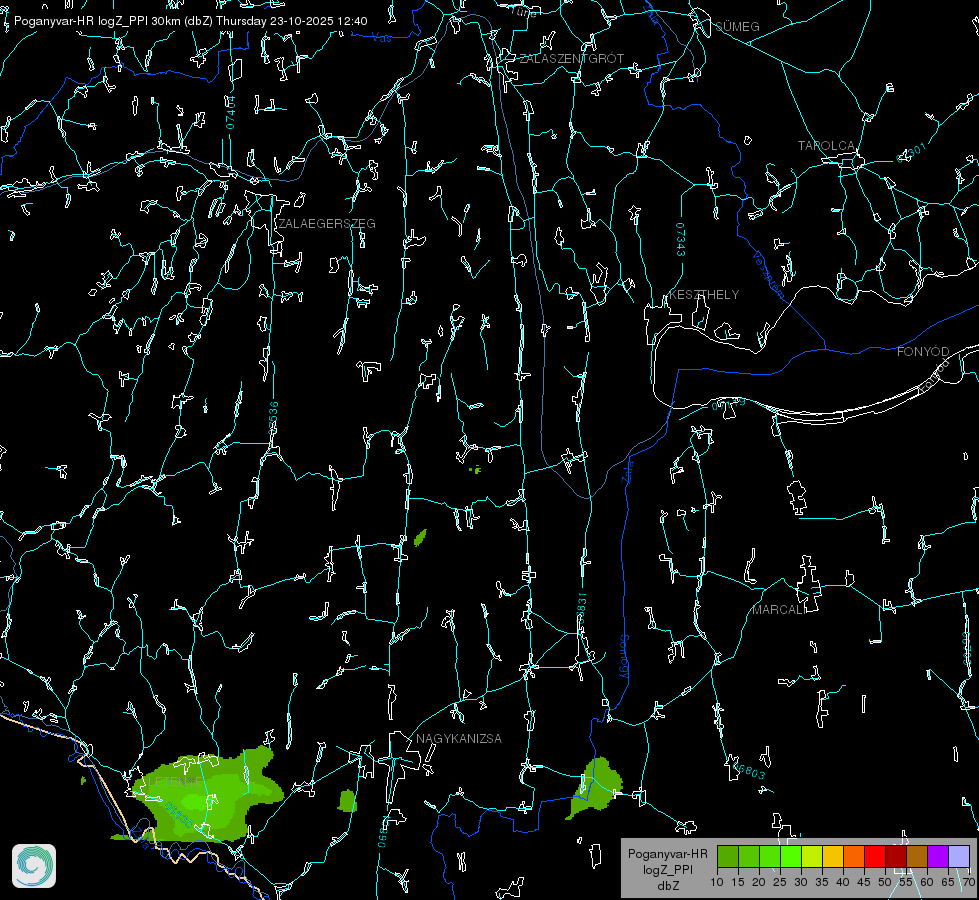Click the NAGYKANIZSA city label
Viewport: 979px width, 900px height.
click(x=459, y=739)
